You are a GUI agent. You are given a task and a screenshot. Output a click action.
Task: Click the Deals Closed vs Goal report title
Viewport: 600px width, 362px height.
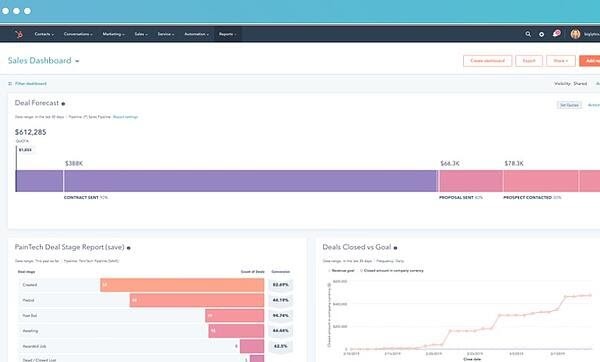[x=357, y=247]
